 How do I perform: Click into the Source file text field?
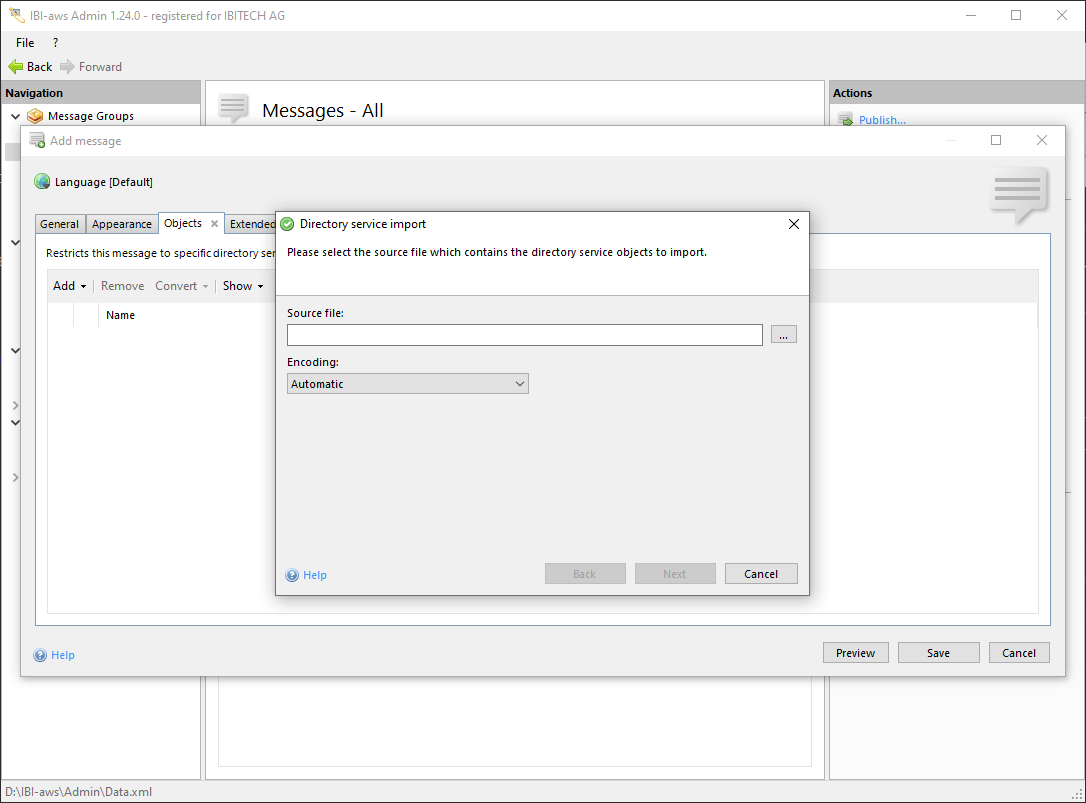coord(524,335)
